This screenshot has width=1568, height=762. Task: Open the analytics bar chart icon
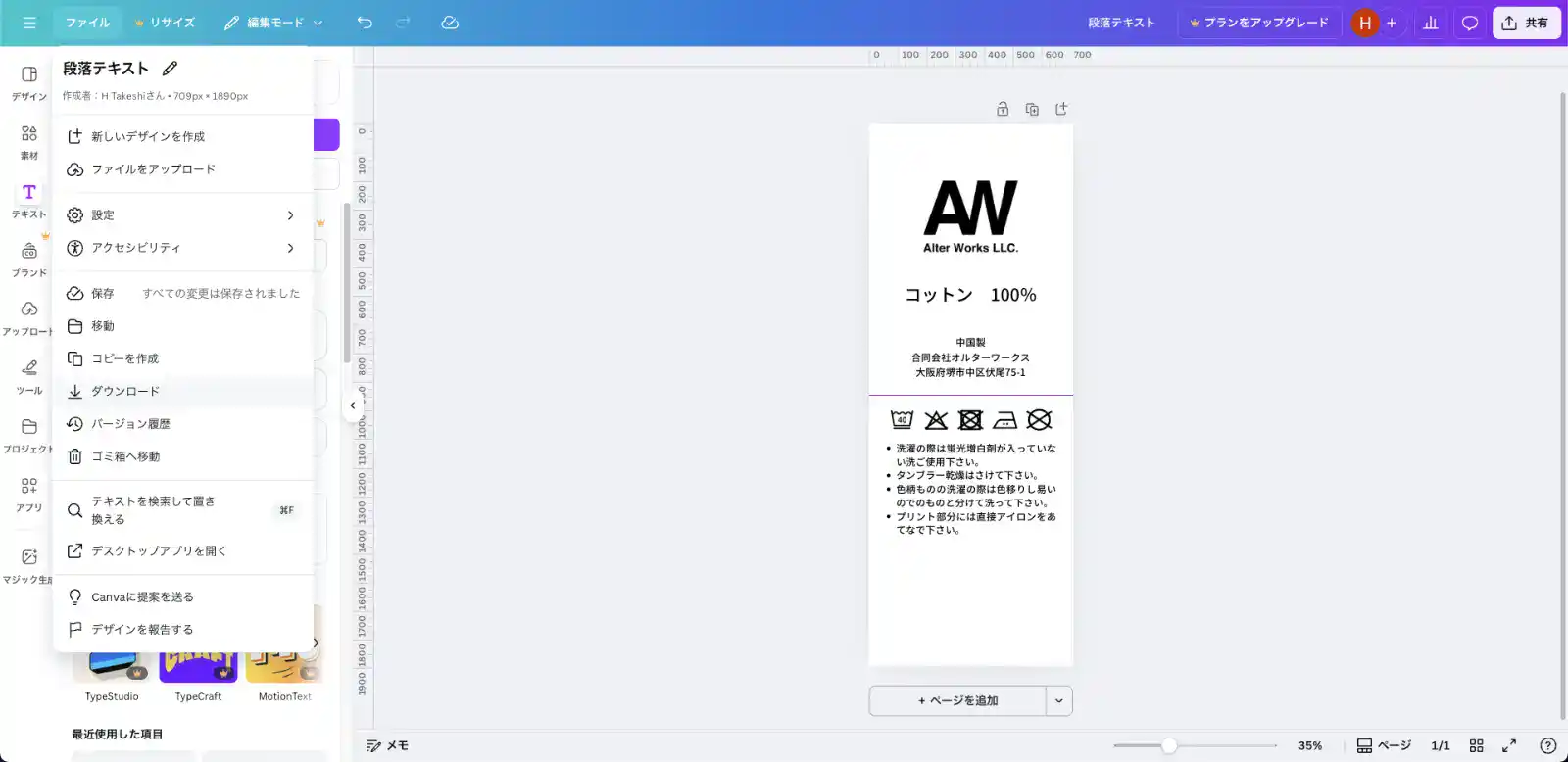click(1430, 23)
